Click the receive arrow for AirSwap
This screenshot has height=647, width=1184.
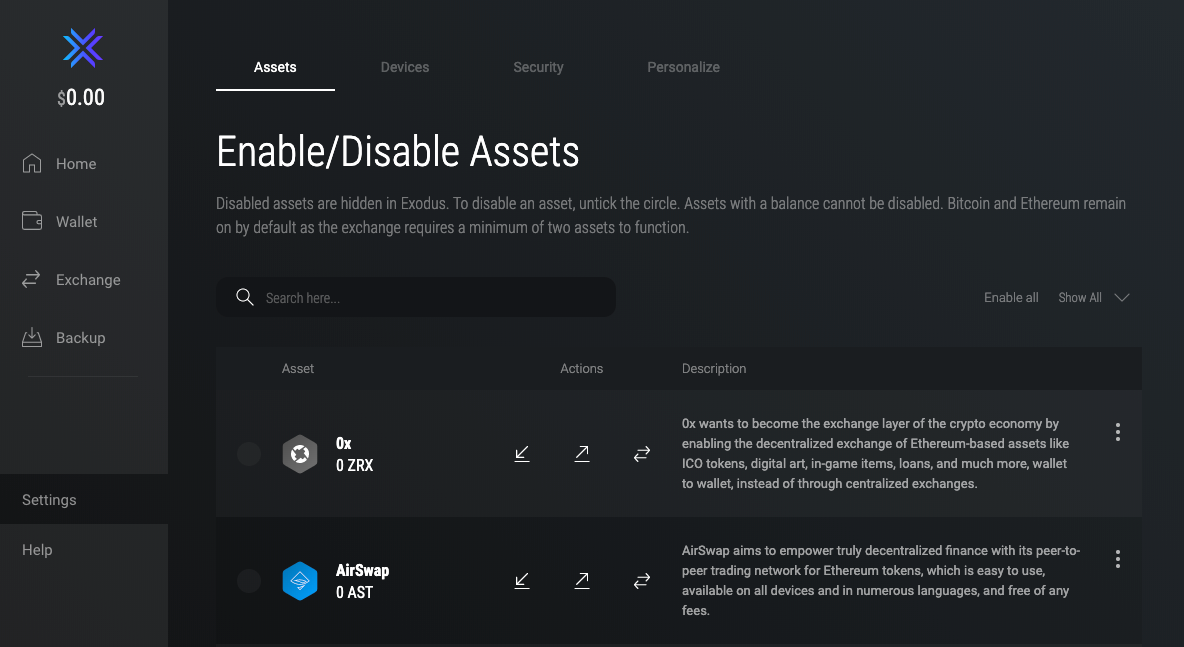coord(522,581)
